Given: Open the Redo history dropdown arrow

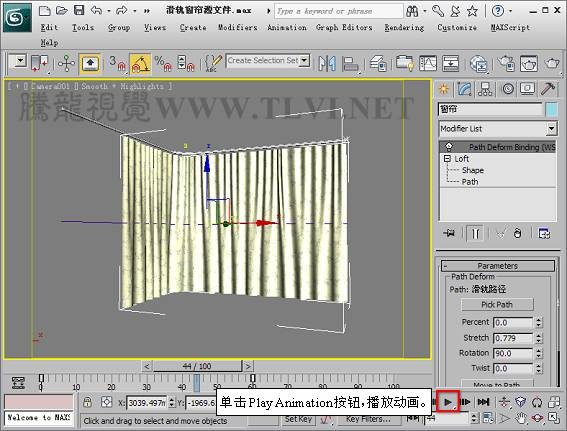Looking at the screenshot, I should point(135,11).
